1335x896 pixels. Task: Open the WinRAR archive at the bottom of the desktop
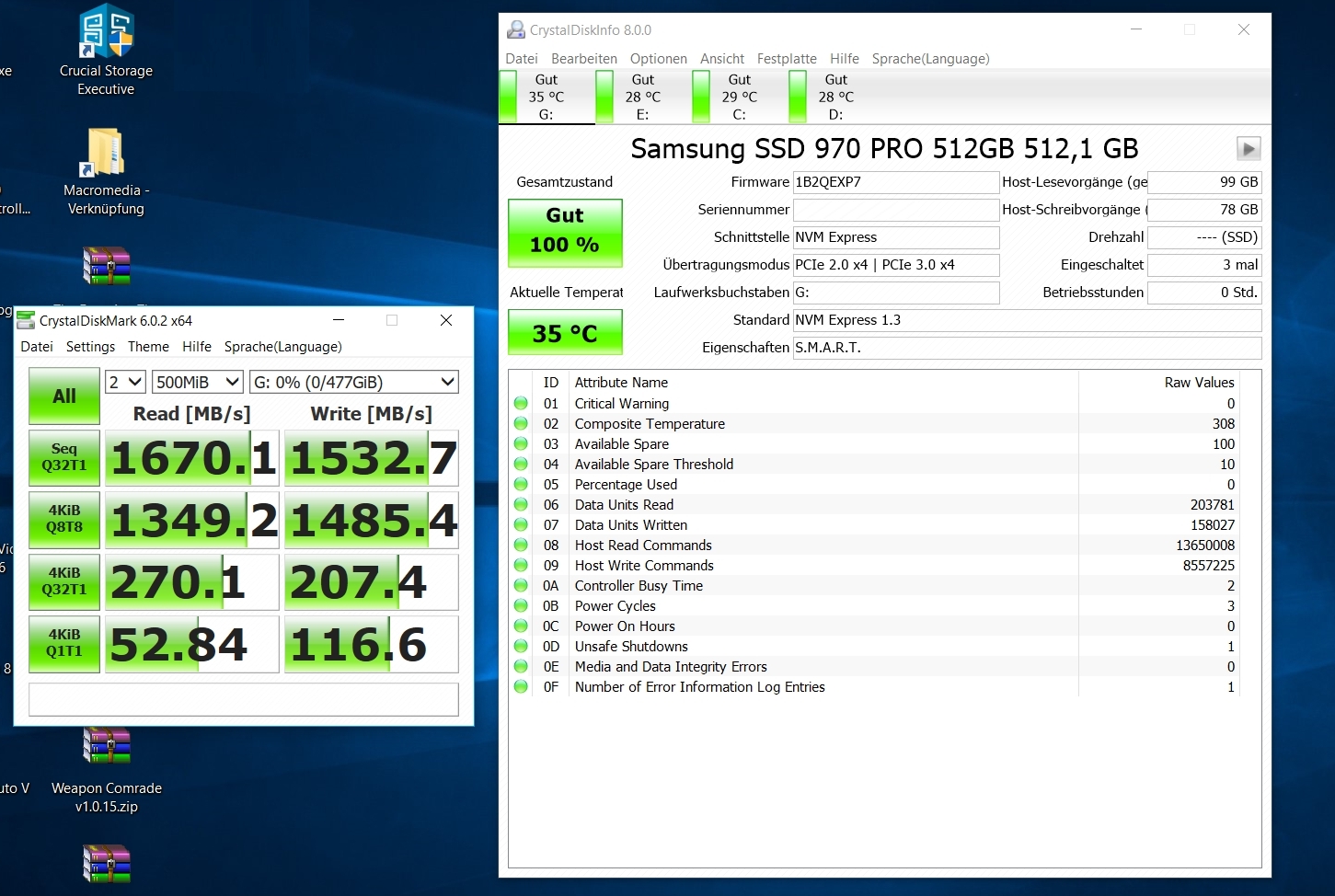pyautogui.click(x=107, y=865)
